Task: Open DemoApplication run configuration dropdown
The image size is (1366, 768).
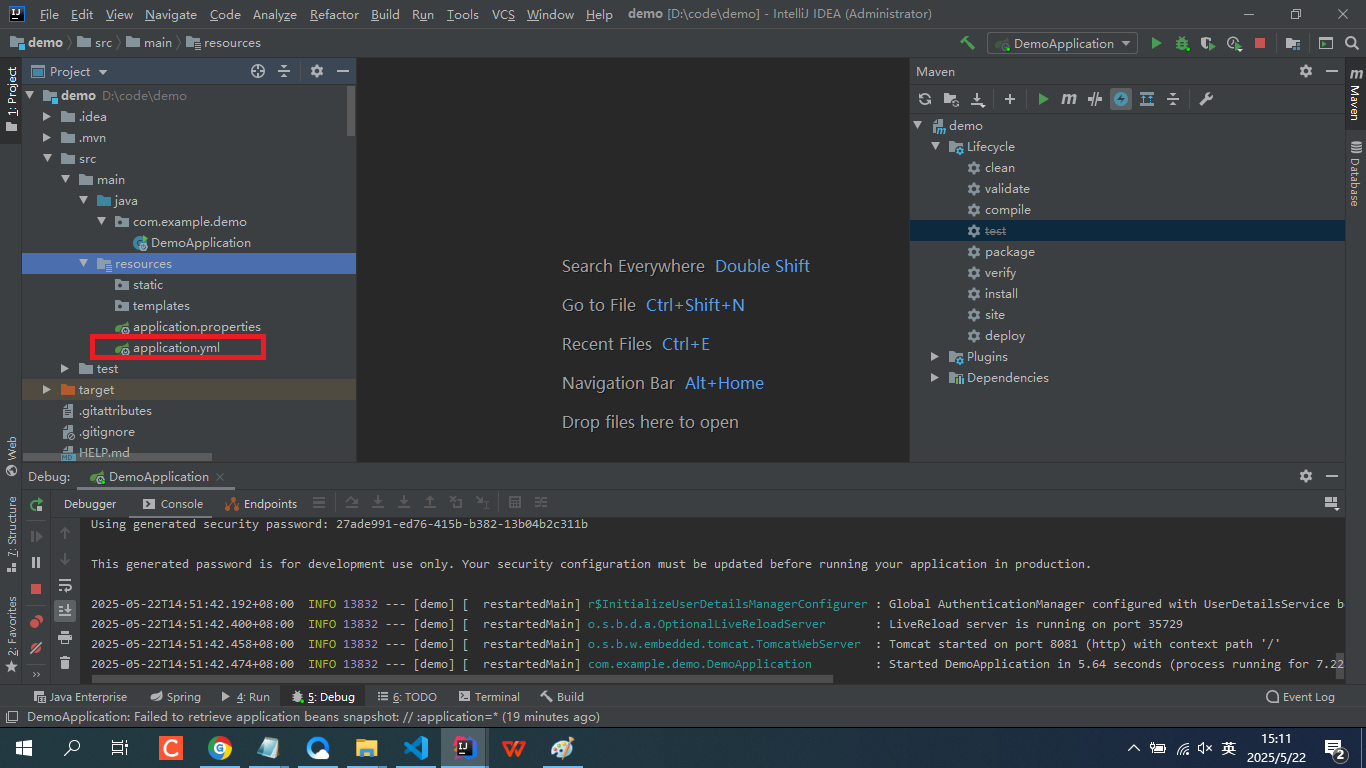Action: pyautogui.click(x=1062, y=43)
